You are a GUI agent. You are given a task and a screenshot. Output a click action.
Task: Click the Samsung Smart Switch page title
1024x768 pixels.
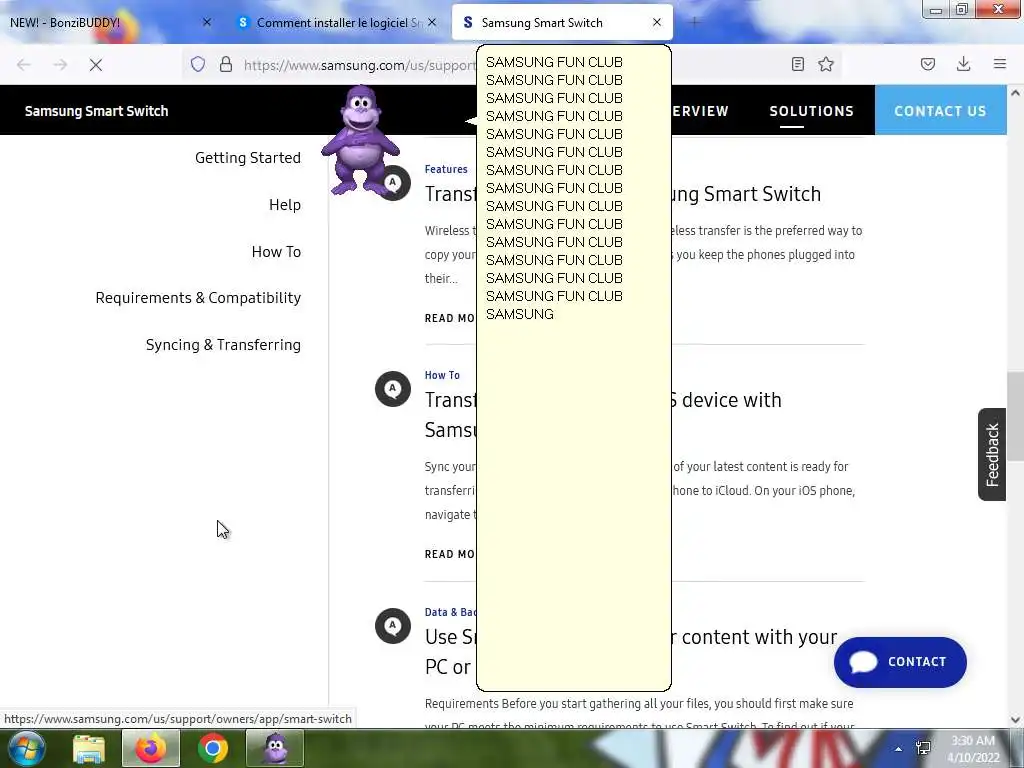coord(97,111)
